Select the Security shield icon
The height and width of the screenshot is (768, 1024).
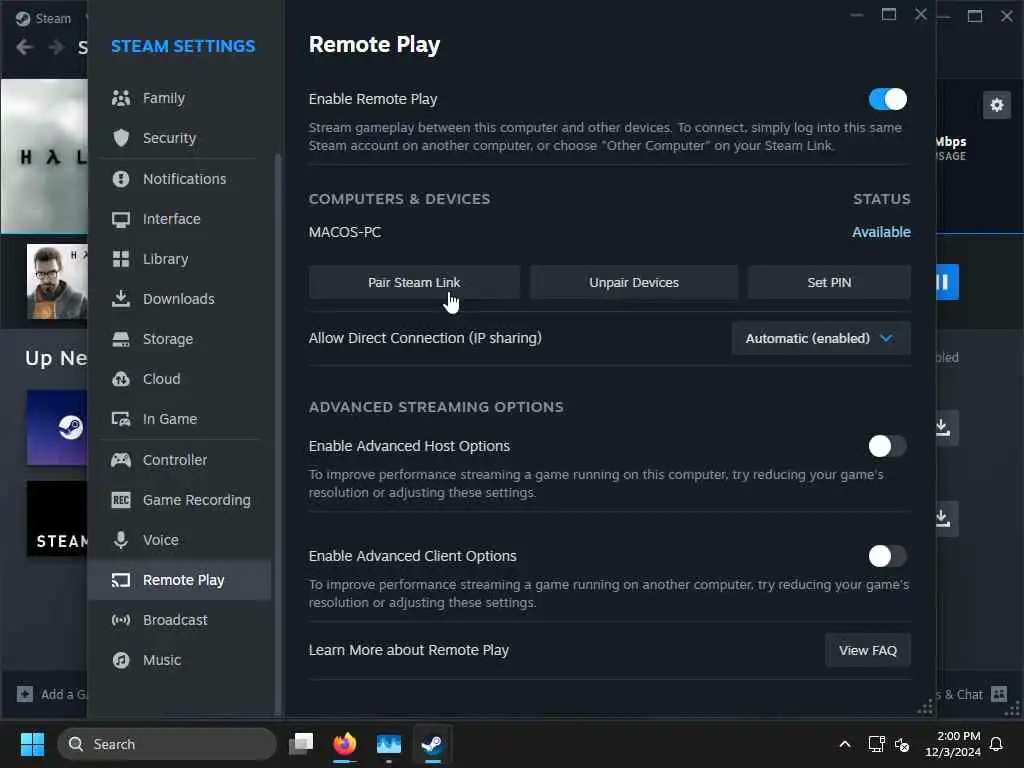pos(121,138)
